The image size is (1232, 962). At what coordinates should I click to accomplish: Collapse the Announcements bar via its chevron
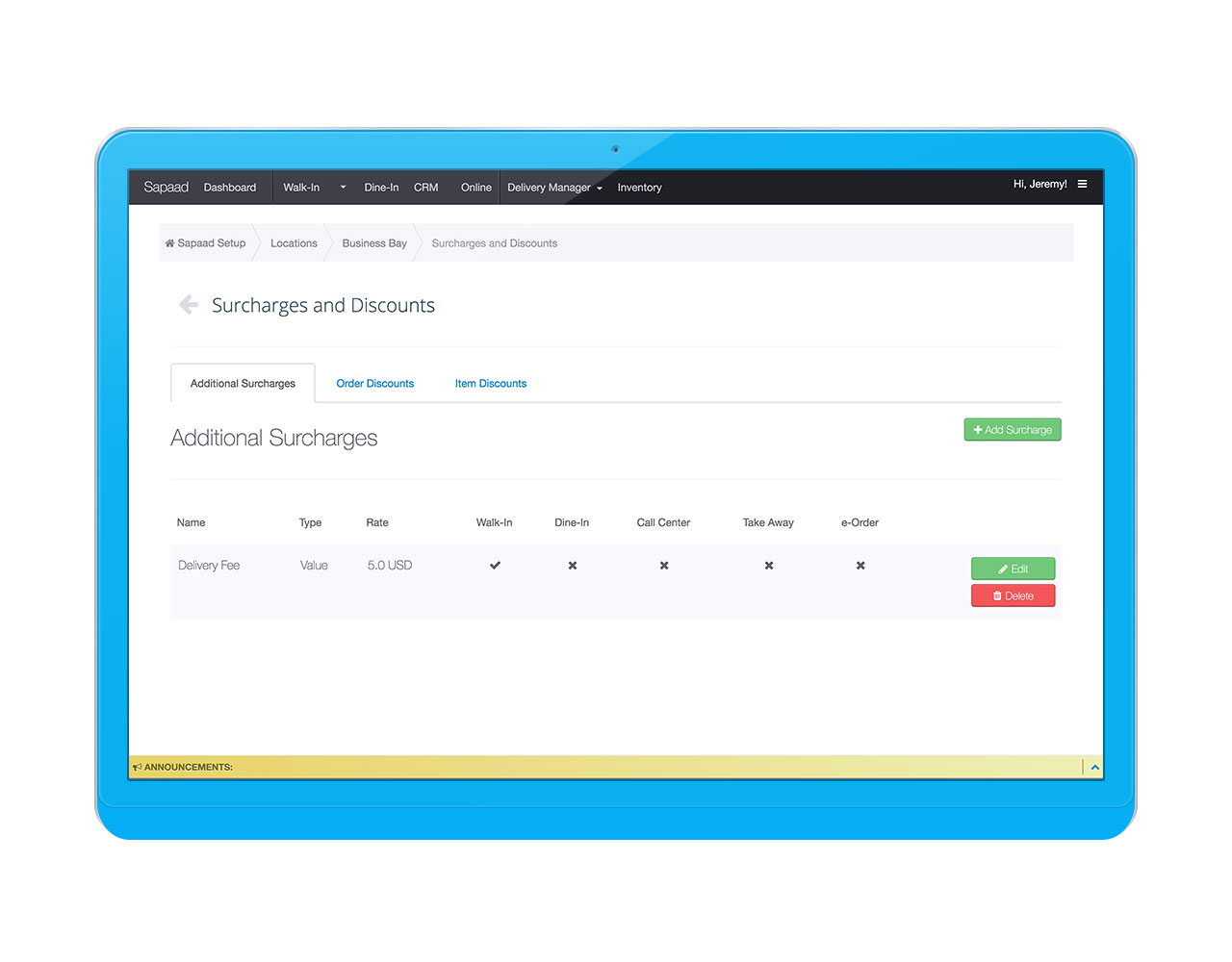pos(1094,767)
